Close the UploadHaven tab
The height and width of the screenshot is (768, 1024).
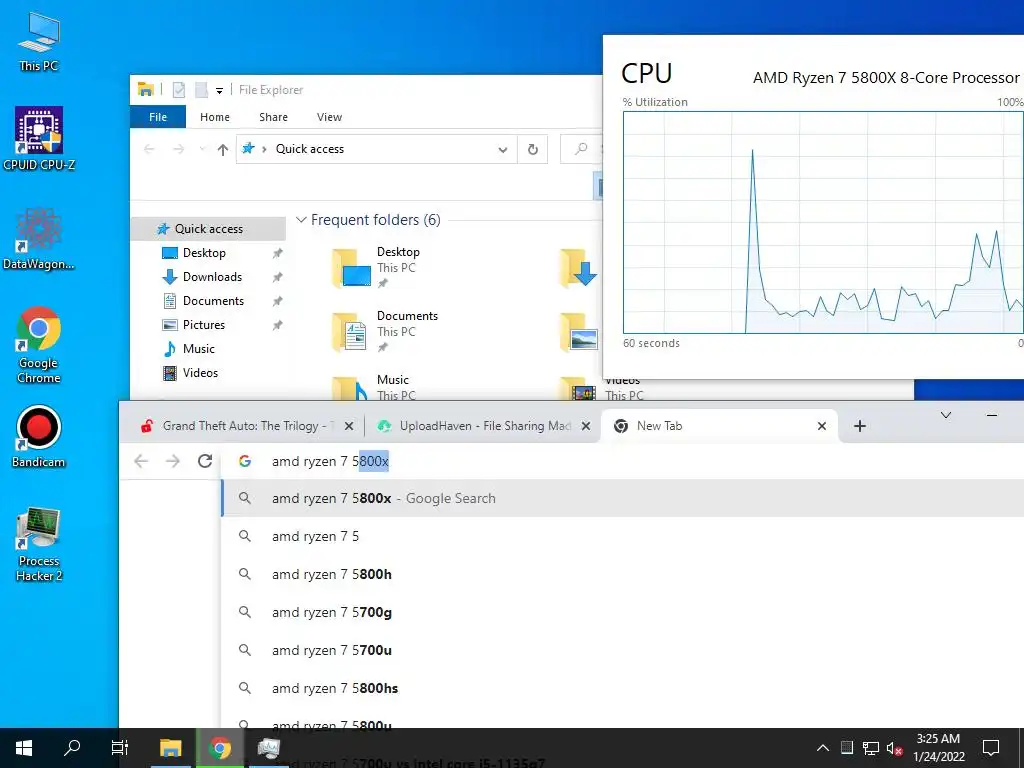(586, 426)
